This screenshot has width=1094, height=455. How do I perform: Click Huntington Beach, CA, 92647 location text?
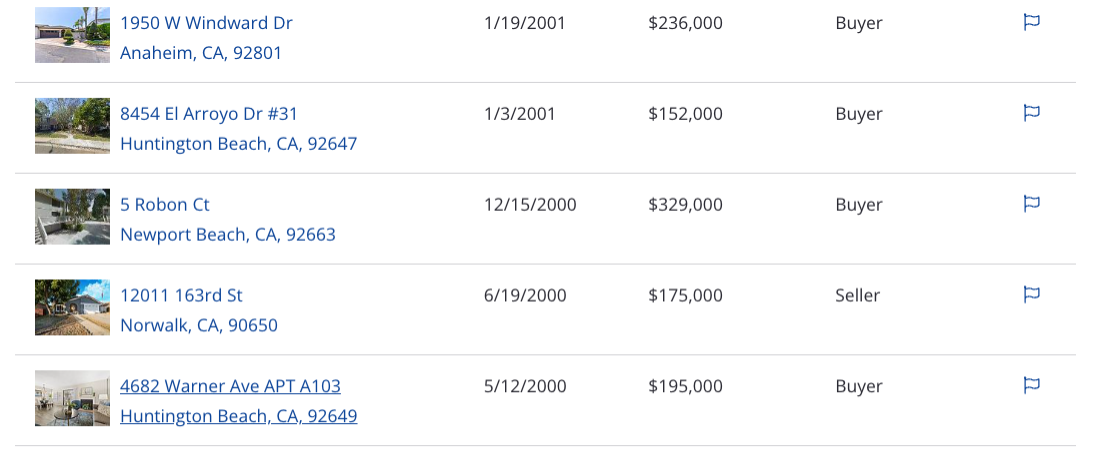click(239, 144)
